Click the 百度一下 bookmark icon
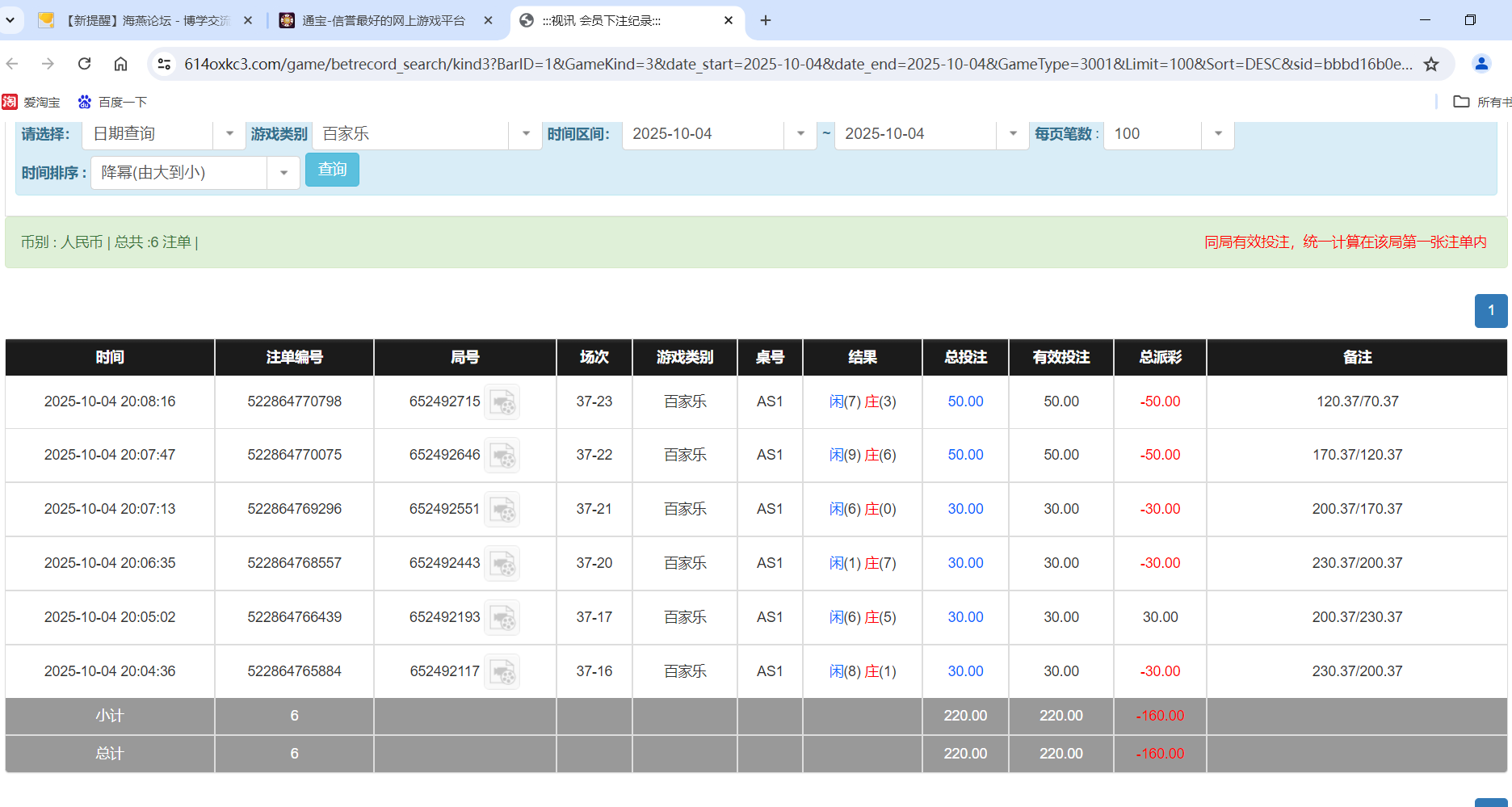Screen dimensions: 1512x807 coord(84,102)
